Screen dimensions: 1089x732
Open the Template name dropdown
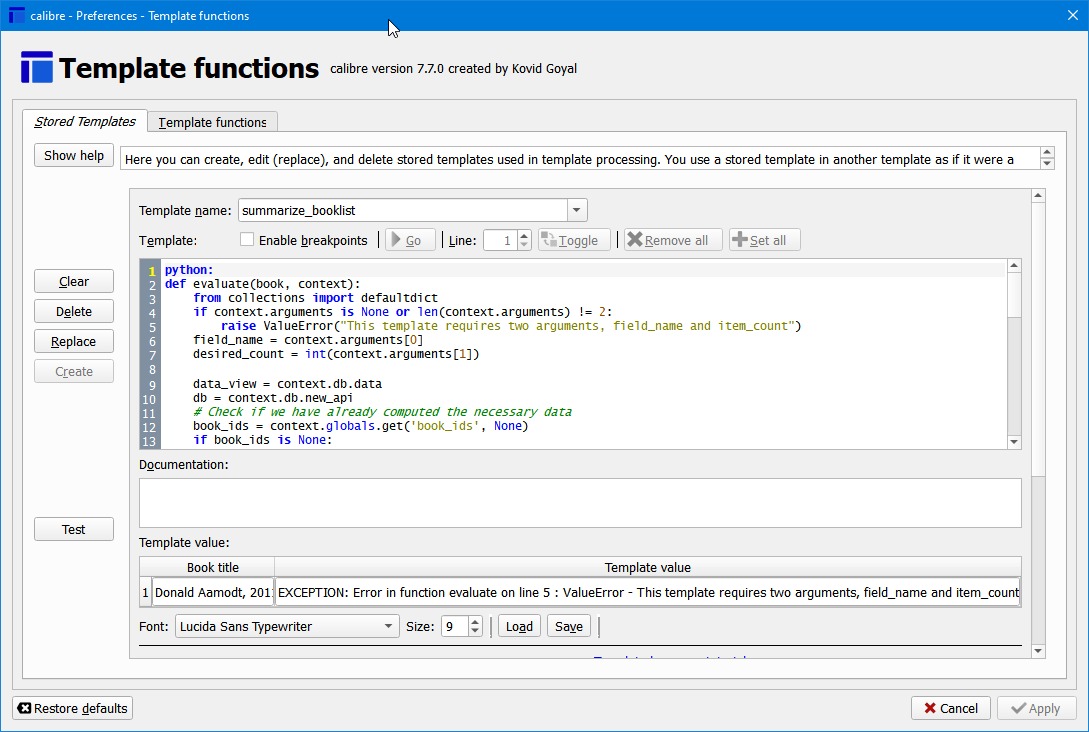tap(576, 210)
